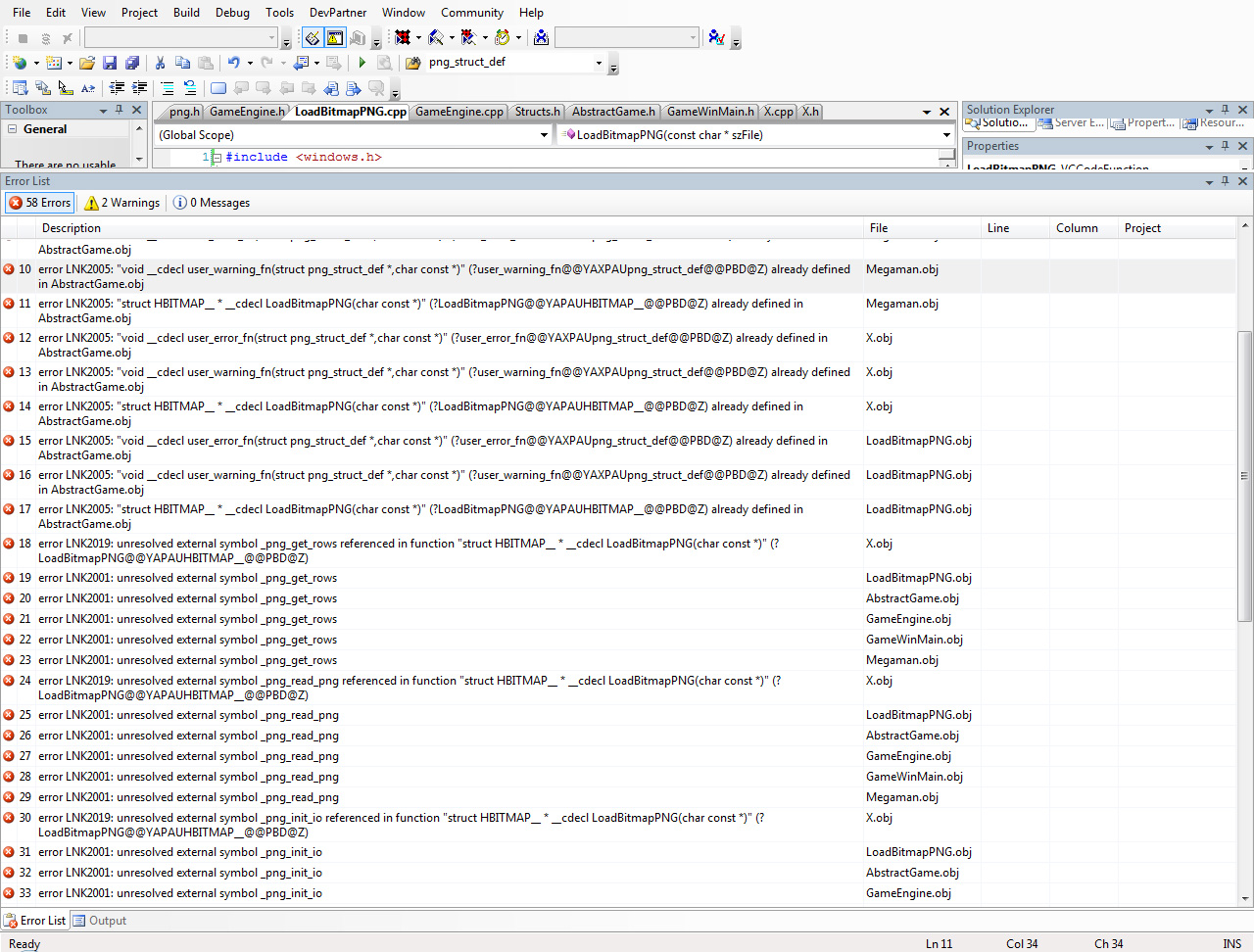This screenshot has width=1254, height=952.
Task: Open the Output window tab
Action: click(x=99, y=921)
